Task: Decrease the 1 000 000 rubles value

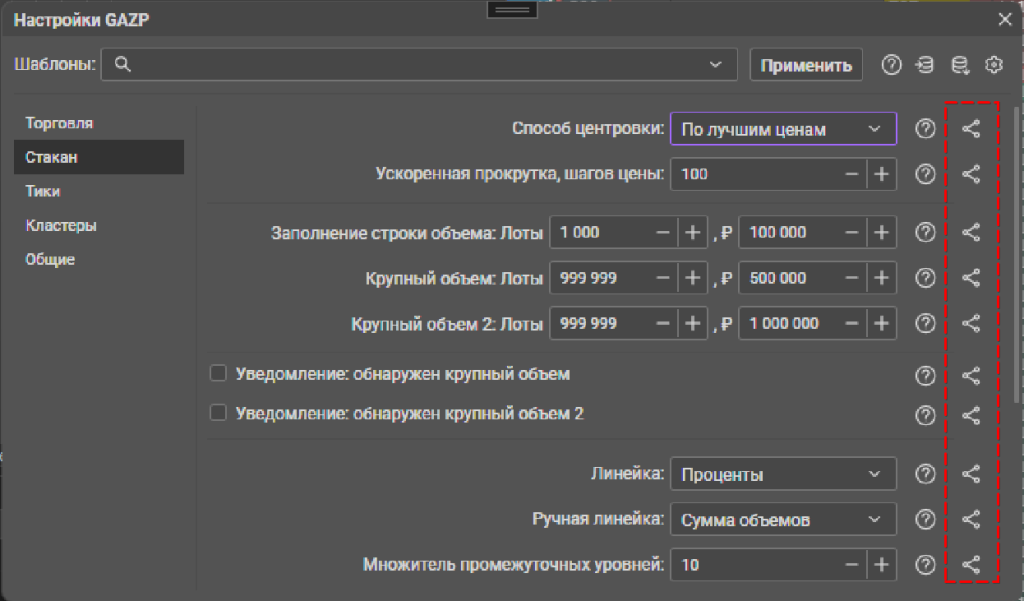Action: click(852, 323)
